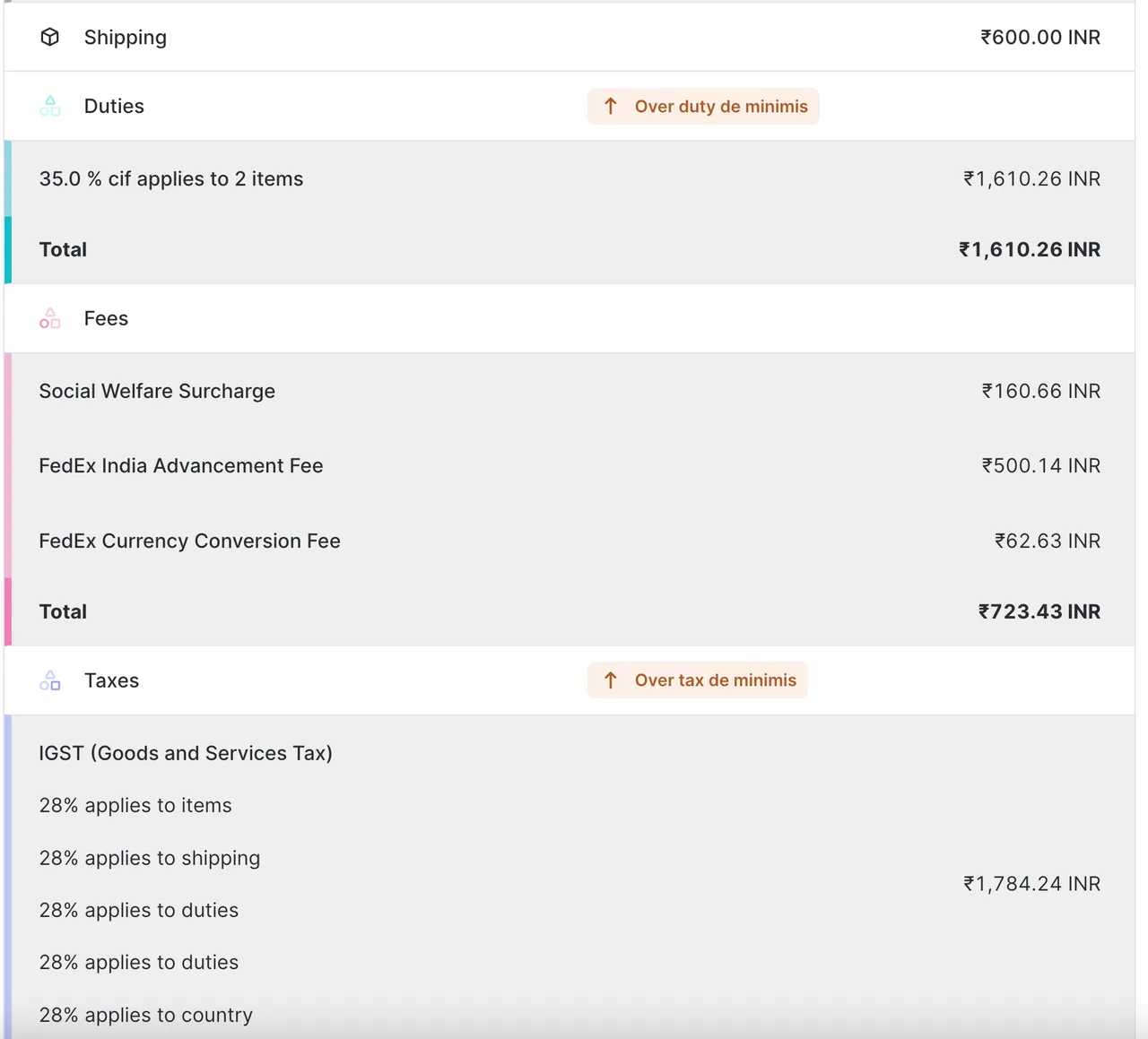Click the Over duty de minimis badge

pos(703,106)
